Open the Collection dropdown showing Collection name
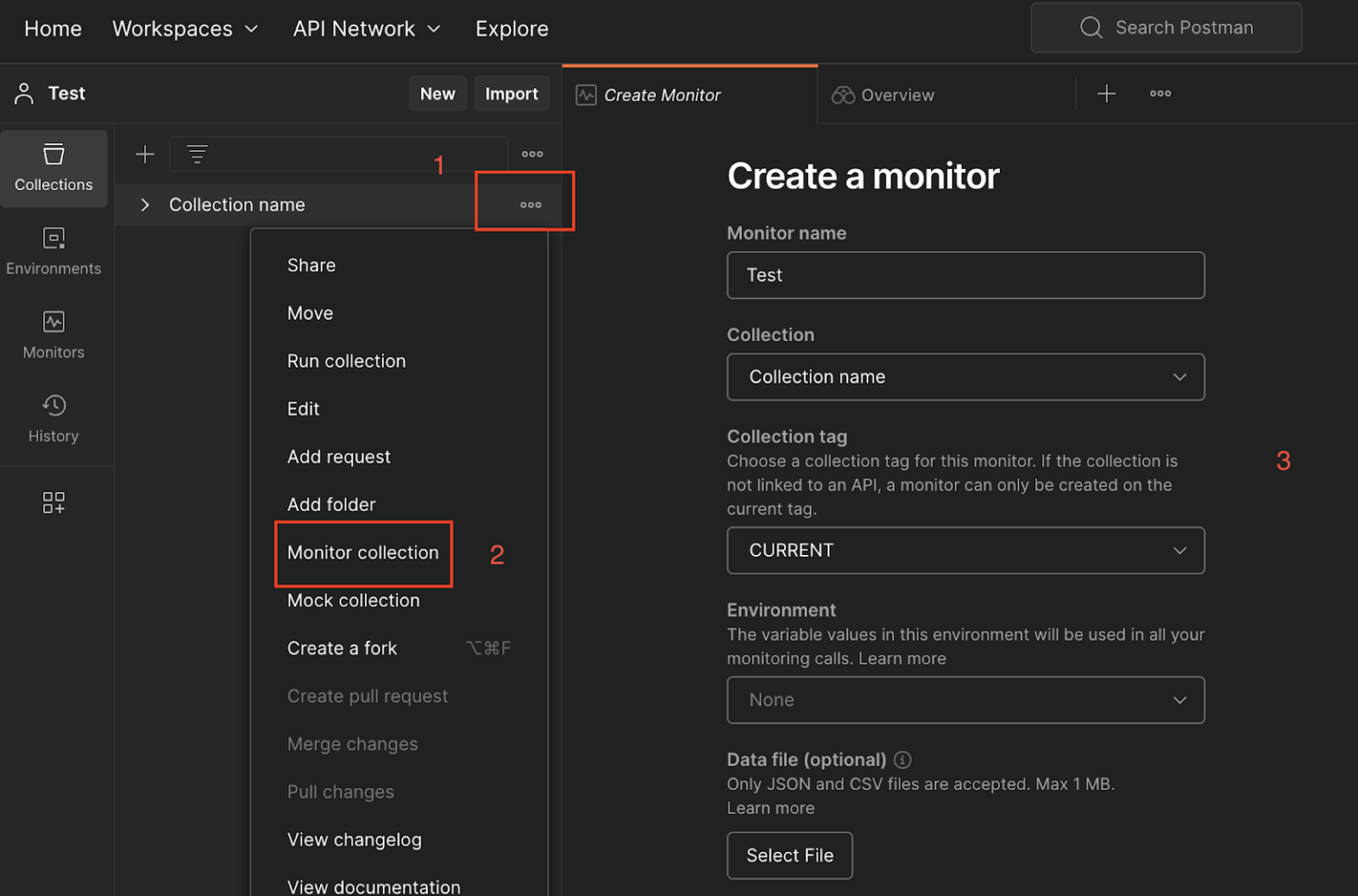 tap(965, 376)
